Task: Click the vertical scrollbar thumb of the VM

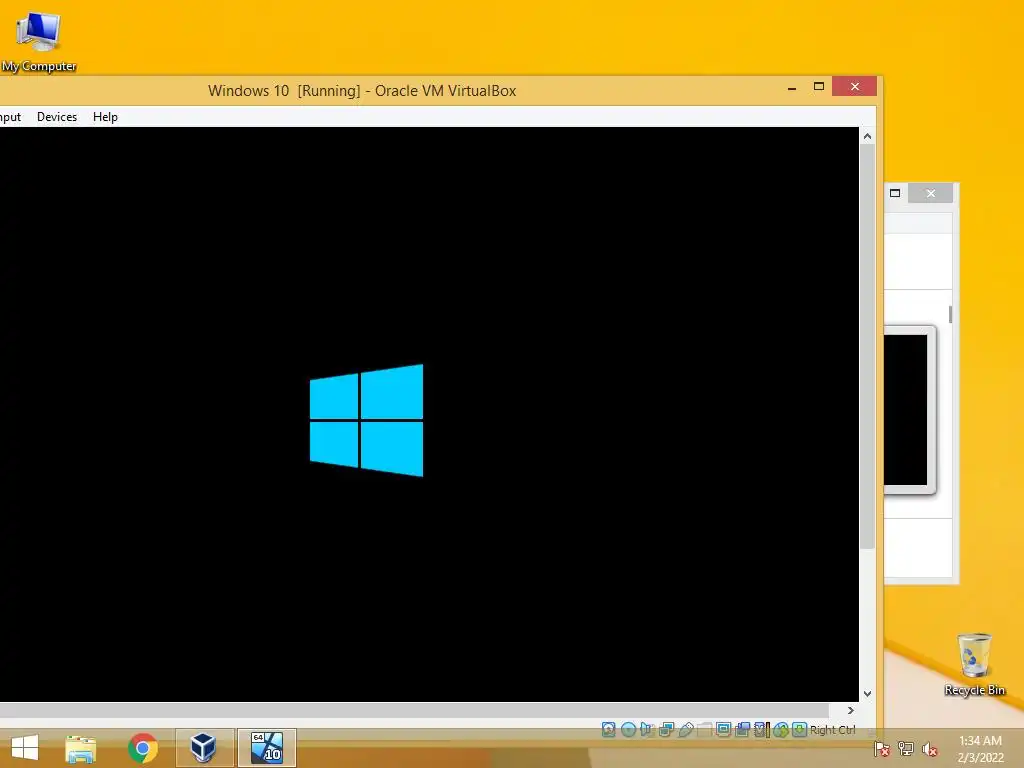Action: click(867, 347)
